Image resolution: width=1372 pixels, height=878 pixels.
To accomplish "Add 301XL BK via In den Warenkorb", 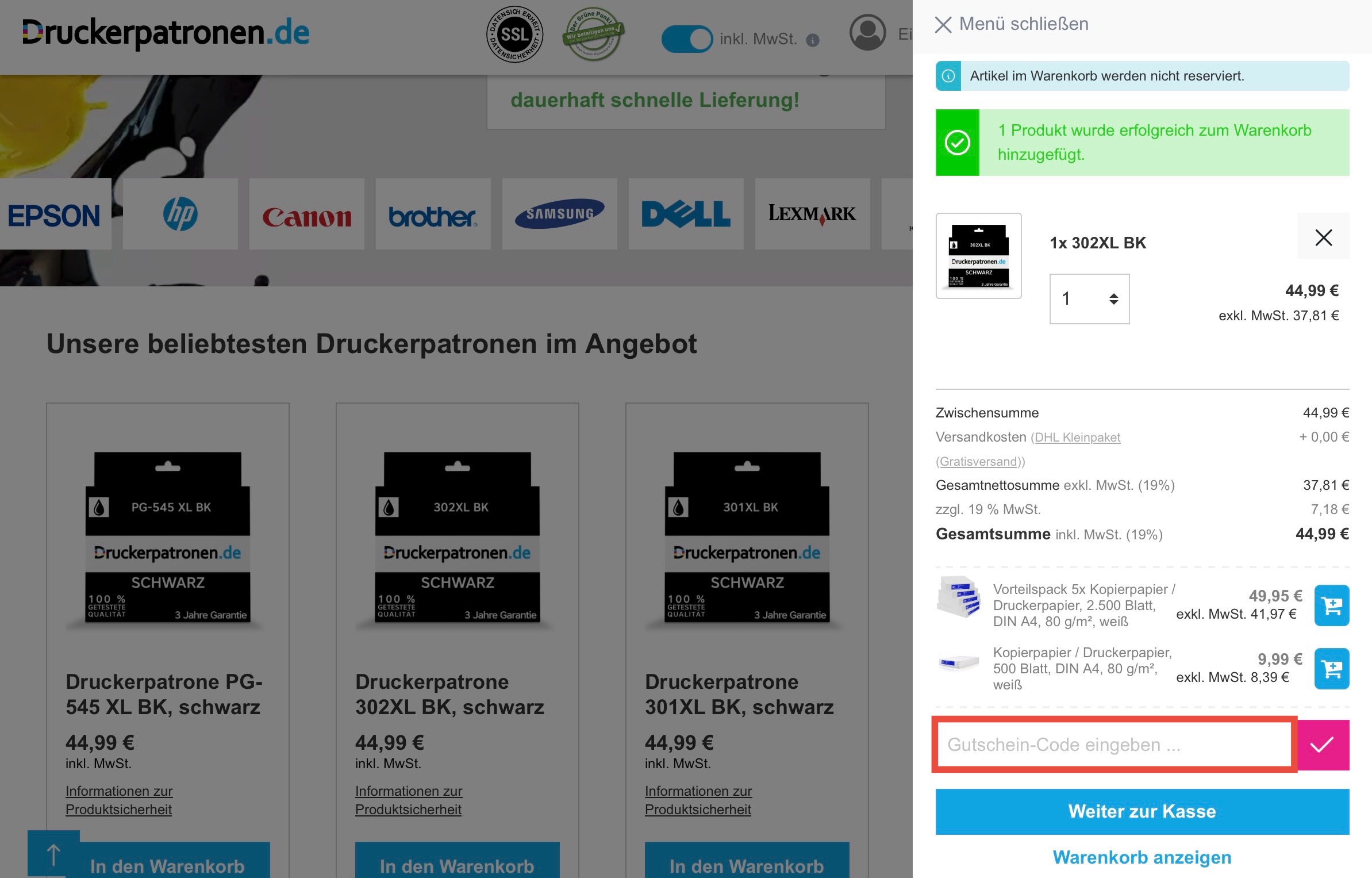I will [747, 860].
